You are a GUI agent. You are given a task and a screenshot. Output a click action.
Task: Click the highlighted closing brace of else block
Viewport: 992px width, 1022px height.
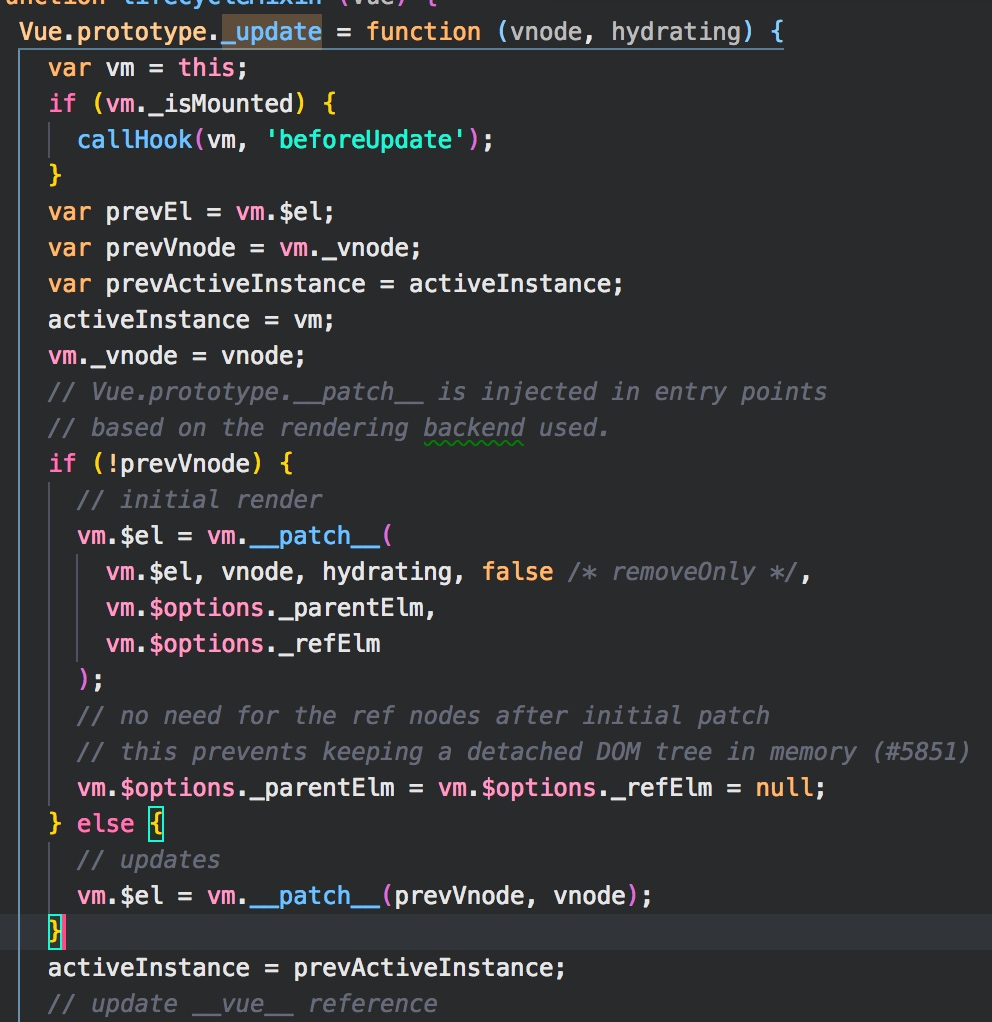pos(55,931)
